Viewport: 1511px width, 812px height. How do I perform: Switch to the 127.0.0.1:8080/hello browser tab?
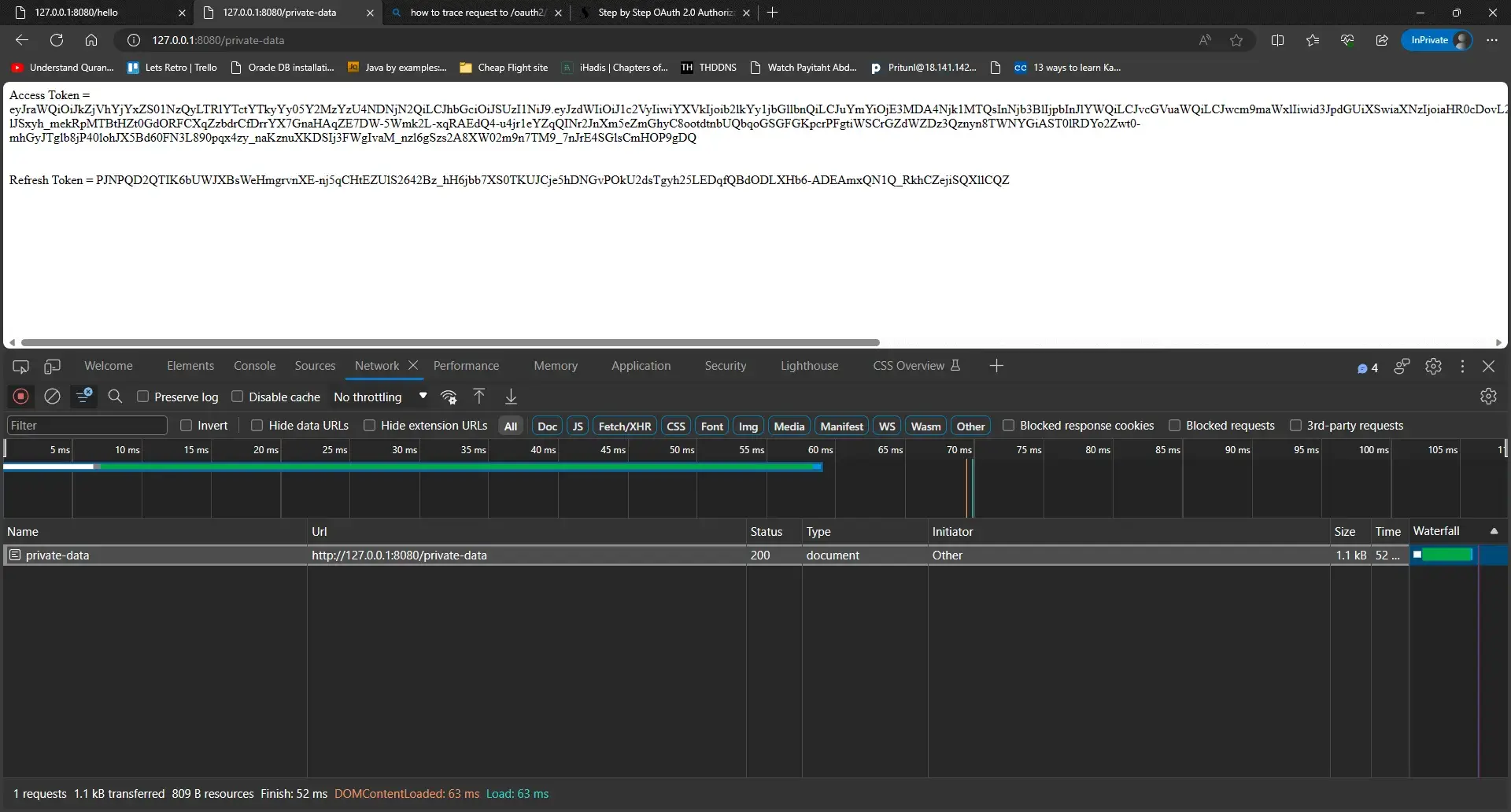[98, 13]
